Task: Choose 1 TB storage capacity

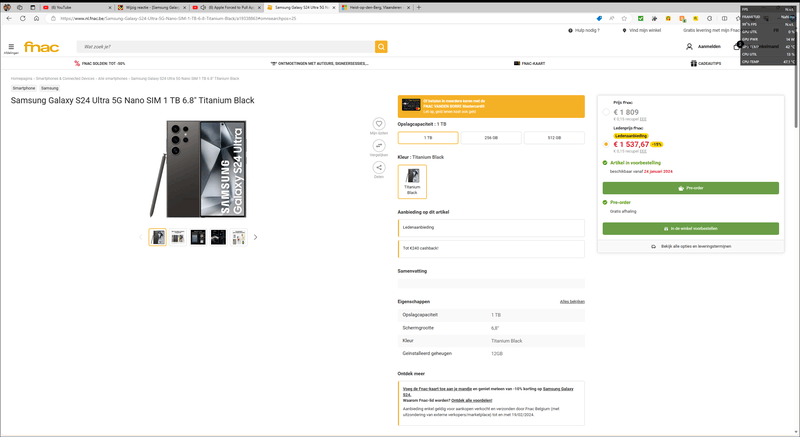Action: click(428, 138)
